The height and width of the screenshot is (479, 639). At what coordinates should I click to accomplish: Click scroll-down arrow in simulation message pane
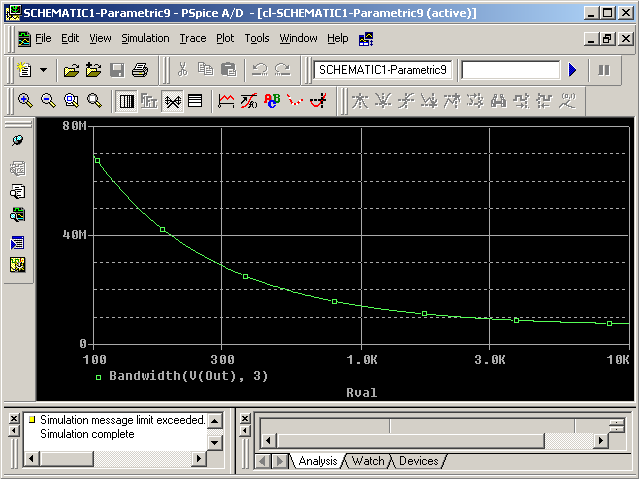[x=215, y=443]
